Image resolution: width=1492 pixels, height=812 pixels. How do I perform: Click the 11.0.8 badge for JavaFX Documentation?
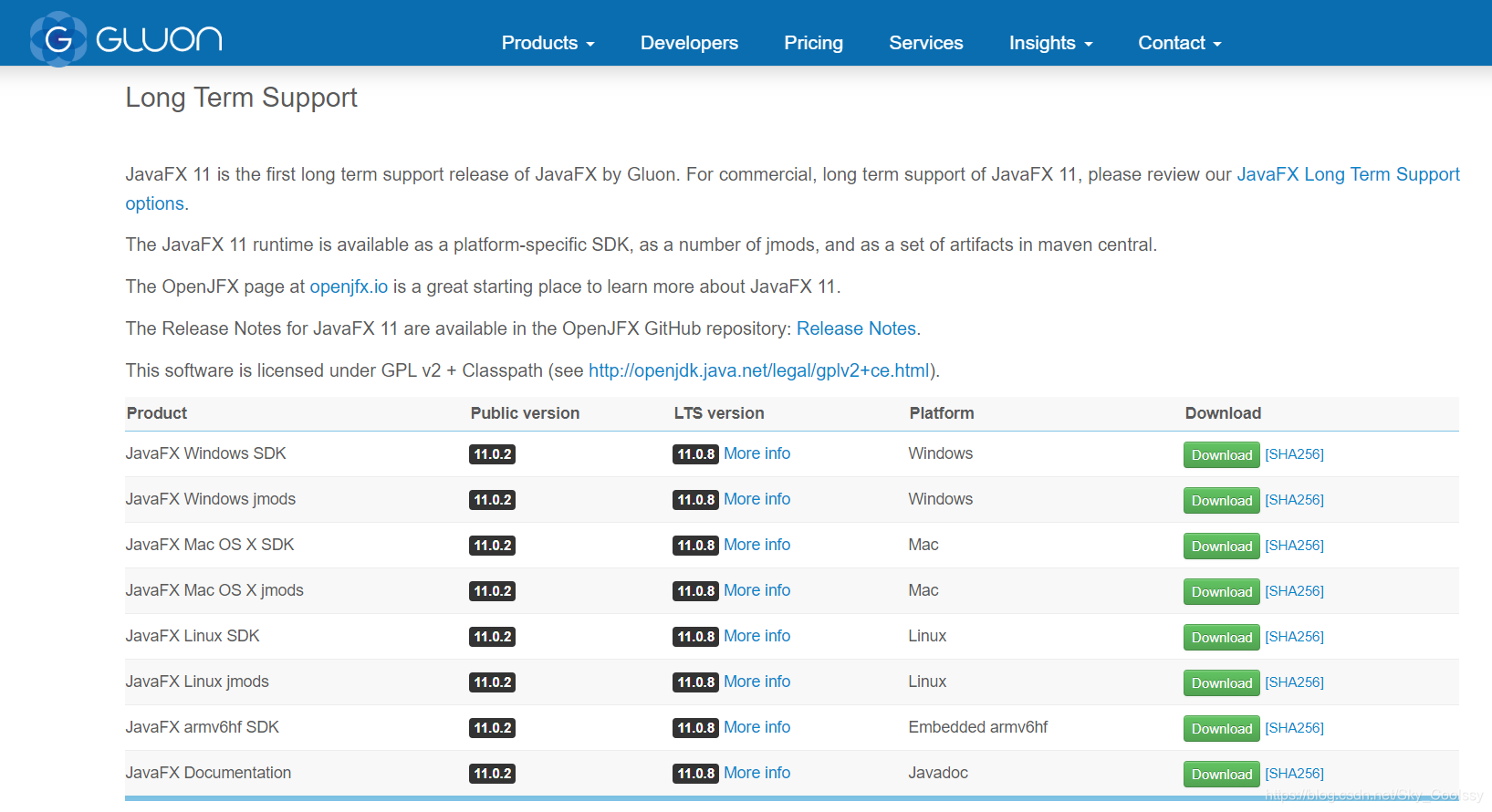click(x=695, y=774)
